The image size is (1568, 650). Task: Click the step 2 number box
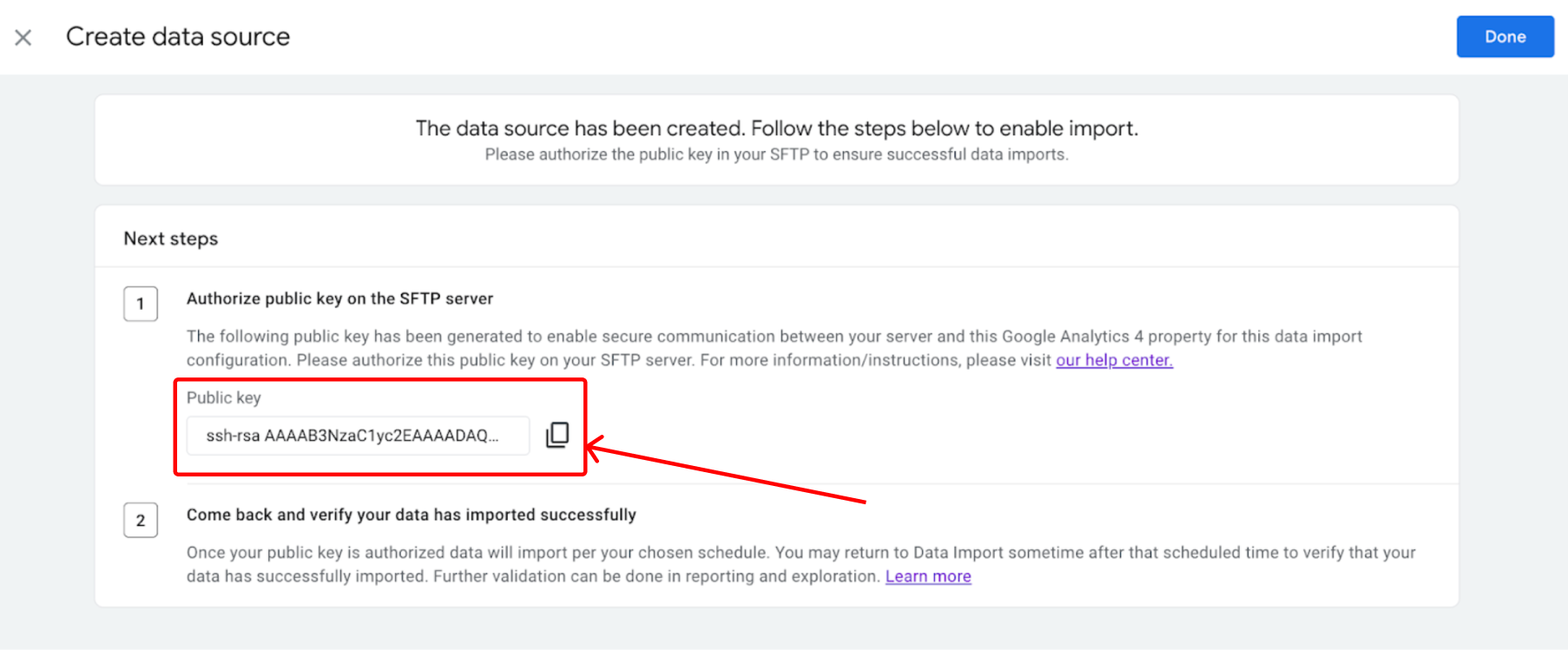coord(141,520)
